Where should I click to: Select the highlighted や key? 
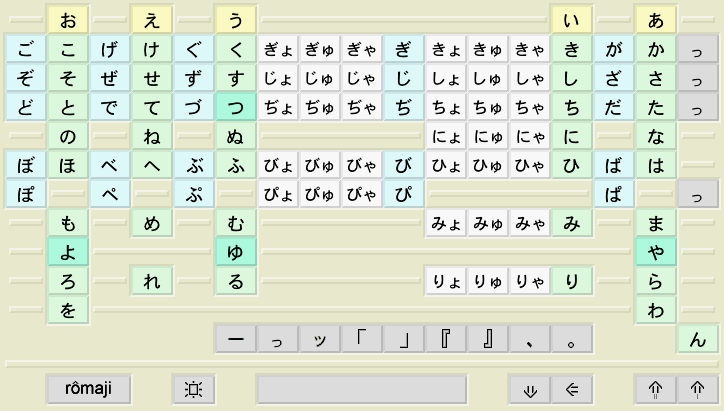coord(656,252)
